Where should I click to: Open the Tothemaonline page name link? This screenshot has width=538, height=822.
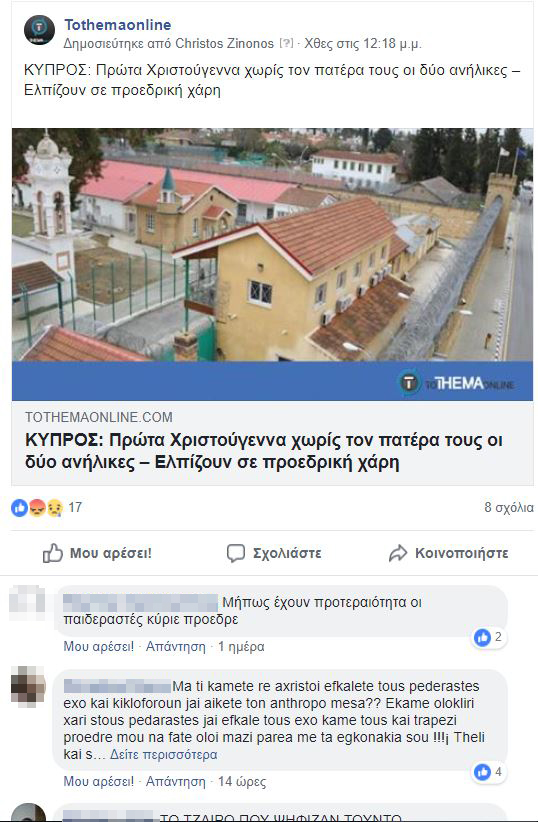point(117,25)
